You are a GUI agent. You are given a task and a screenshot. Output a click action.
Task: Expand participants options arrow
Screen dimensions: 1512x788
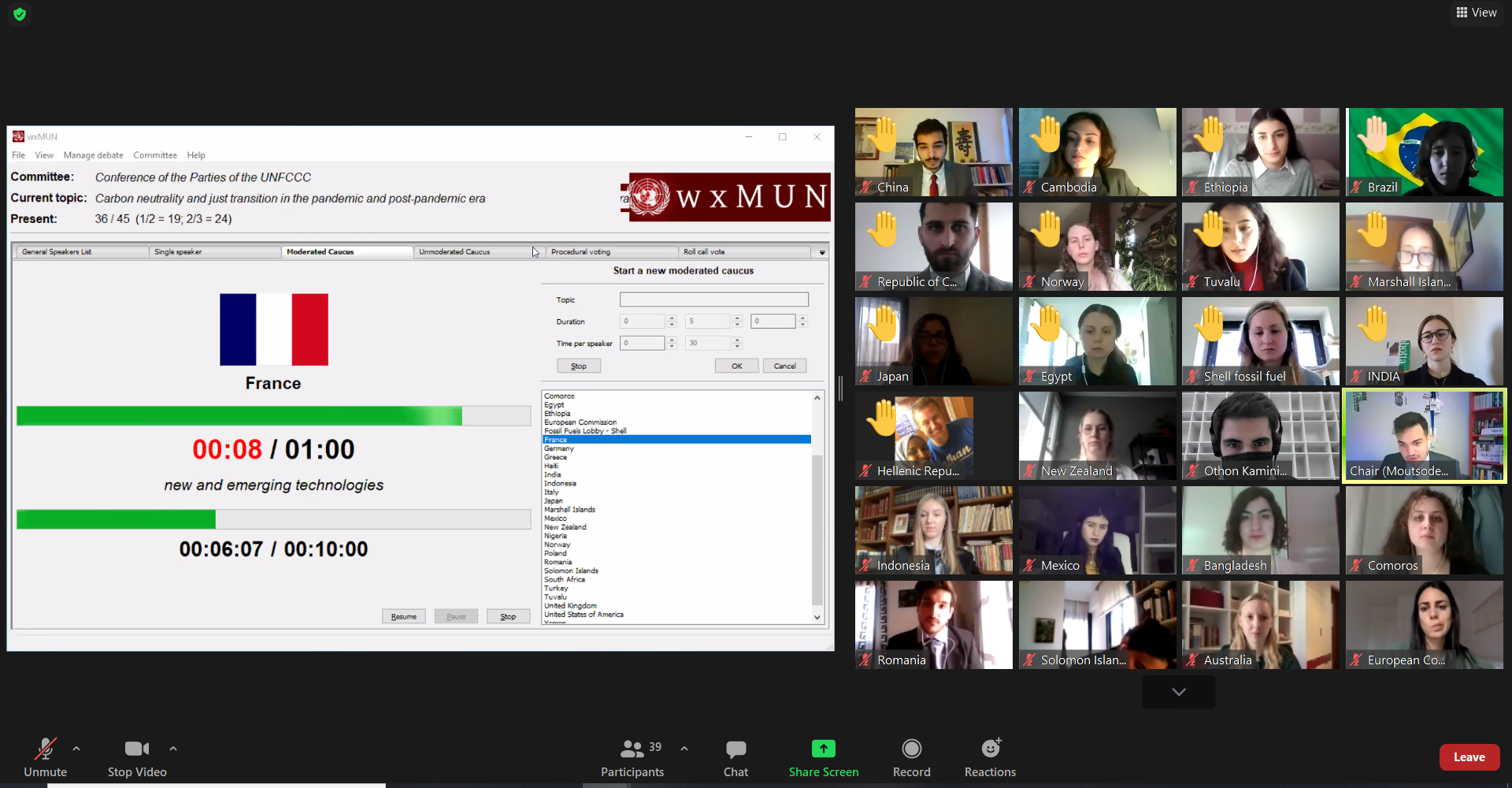point(684,749)
